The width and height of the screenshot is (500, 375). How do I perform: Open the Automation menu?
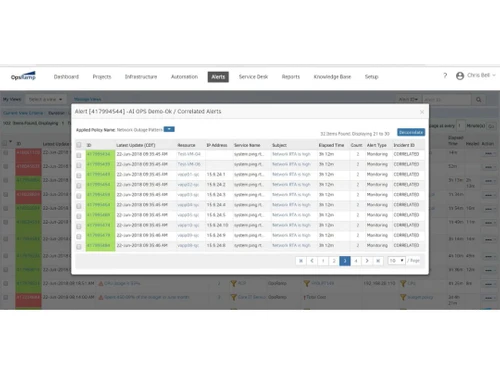[x=184, y=77]
